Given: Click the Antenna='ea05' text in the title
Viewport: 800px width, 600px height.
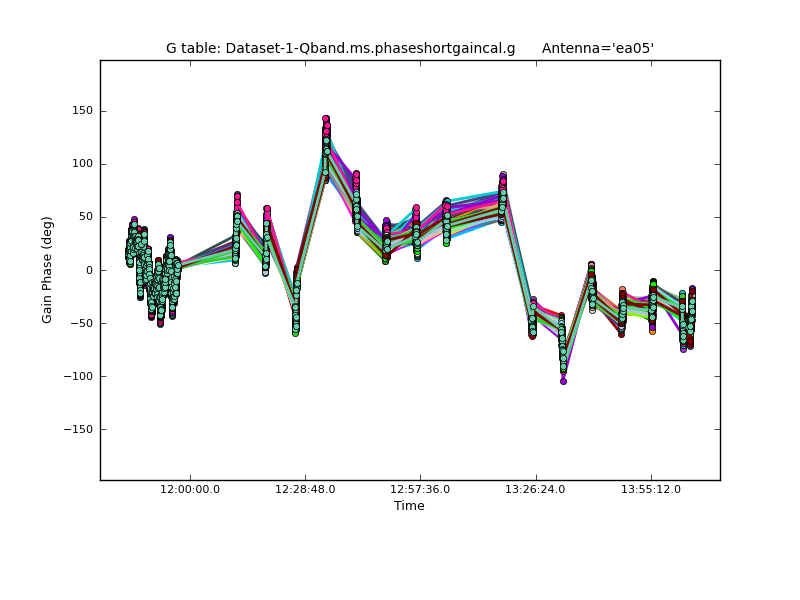Looking at the screenshot, I should pyautogui.click(x=598, y=48).
